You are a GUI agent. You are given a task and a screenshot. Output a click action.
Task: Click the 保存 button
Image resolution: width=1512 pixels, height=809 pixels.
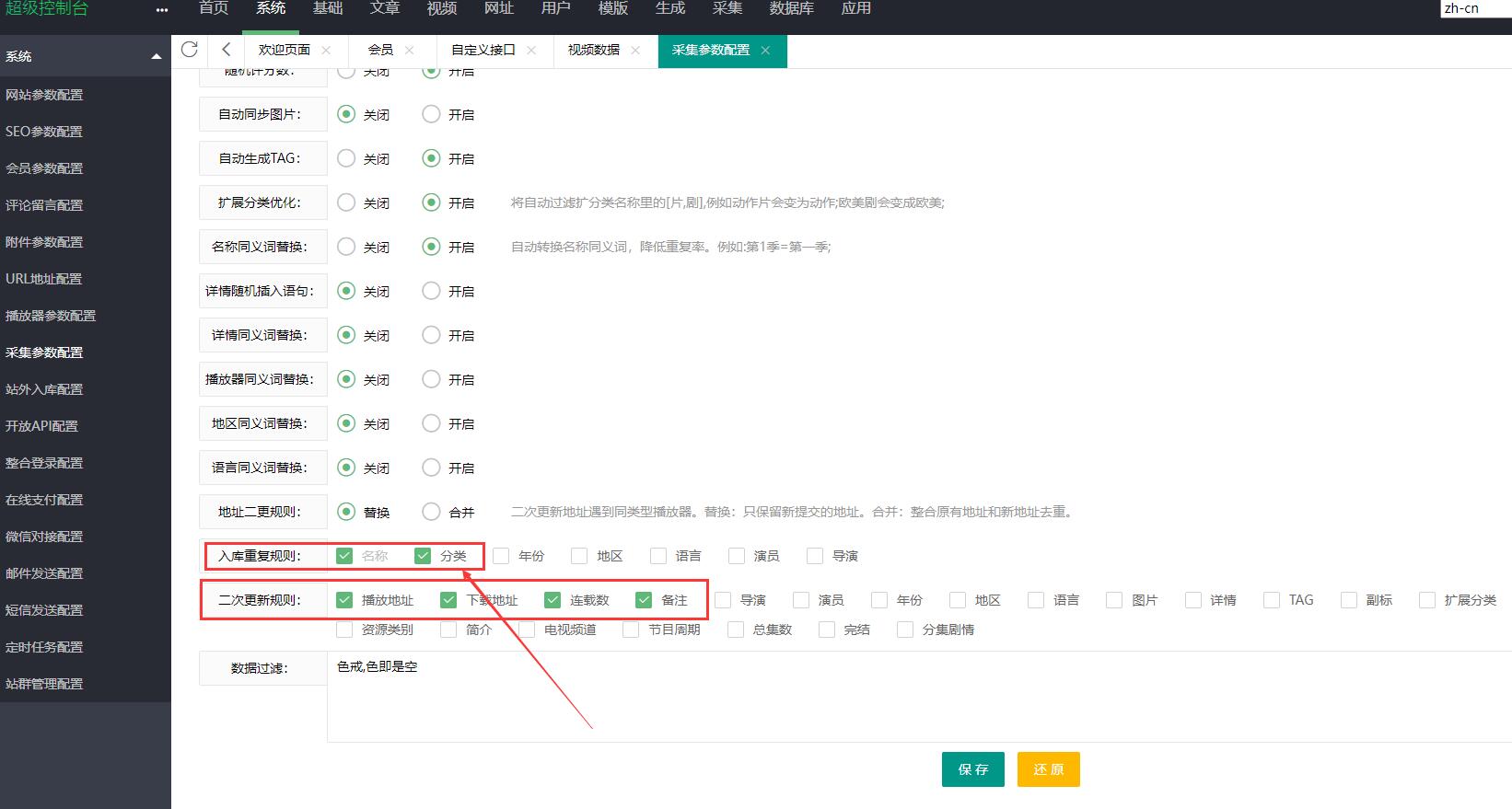click(973, 769)
